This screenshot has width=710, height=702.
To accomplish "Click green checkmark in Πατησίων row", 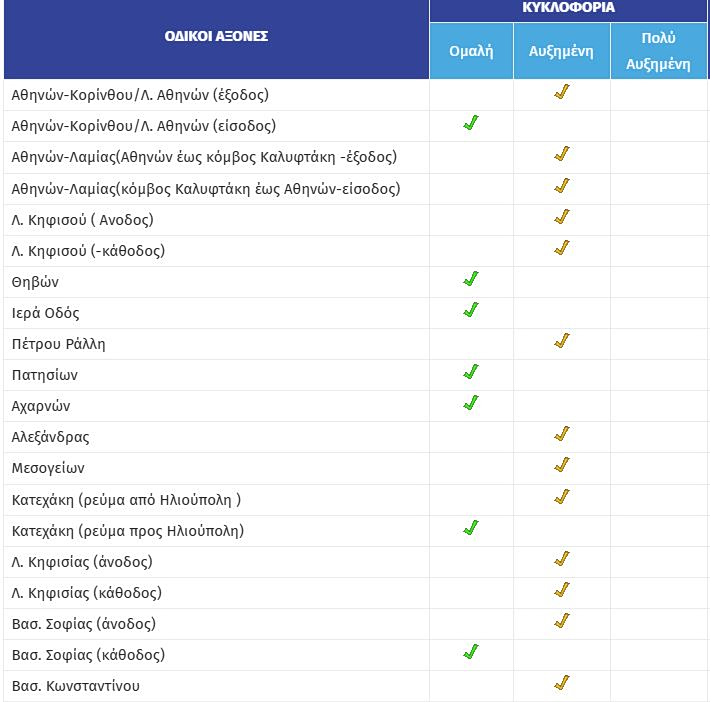I will (x=471, y=373).
